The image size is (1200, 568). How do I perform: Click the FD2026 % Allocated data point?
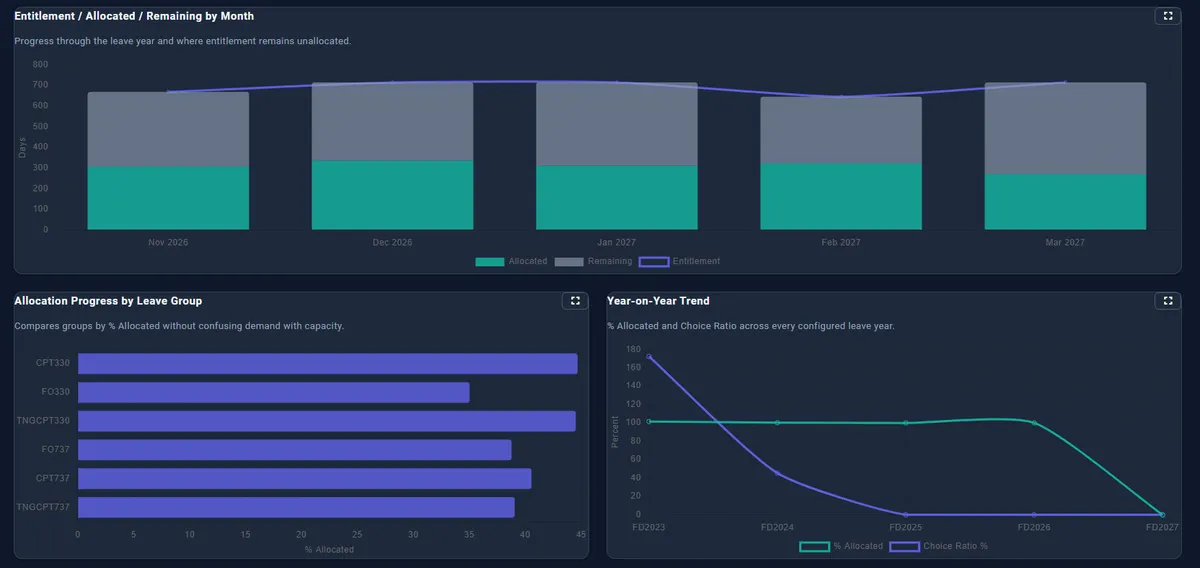pyautogui.click(x=1034, y=422)
